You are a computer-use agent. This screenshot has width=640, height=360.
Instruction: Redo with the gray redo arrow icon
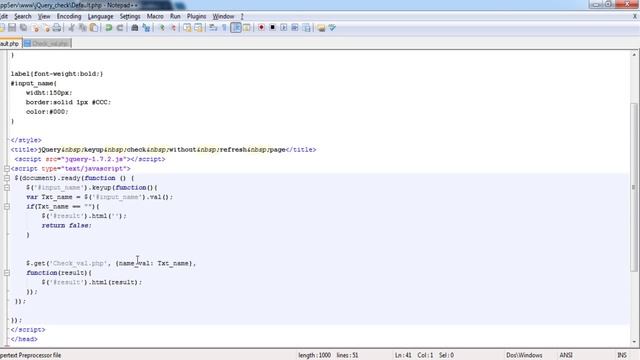pos(120,28)
